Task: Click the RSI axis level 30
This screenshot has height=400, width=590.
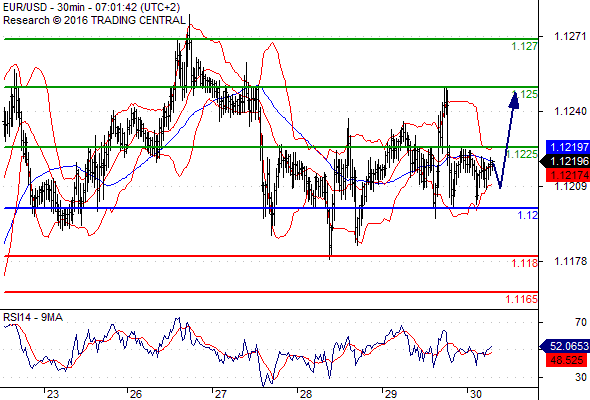Action: [581, 377]
